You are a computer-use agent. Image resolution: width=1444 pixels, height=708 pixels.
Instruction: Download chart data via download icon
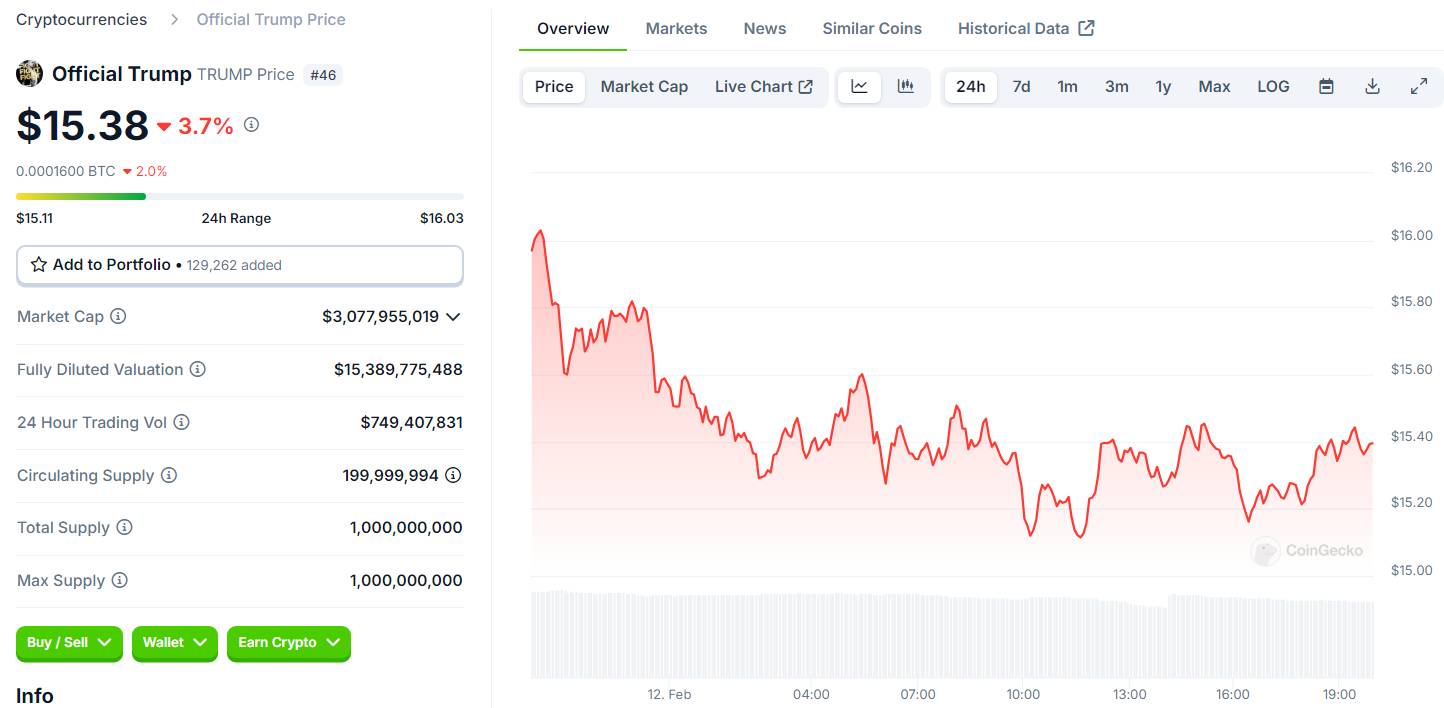(x=1372, y=87)
